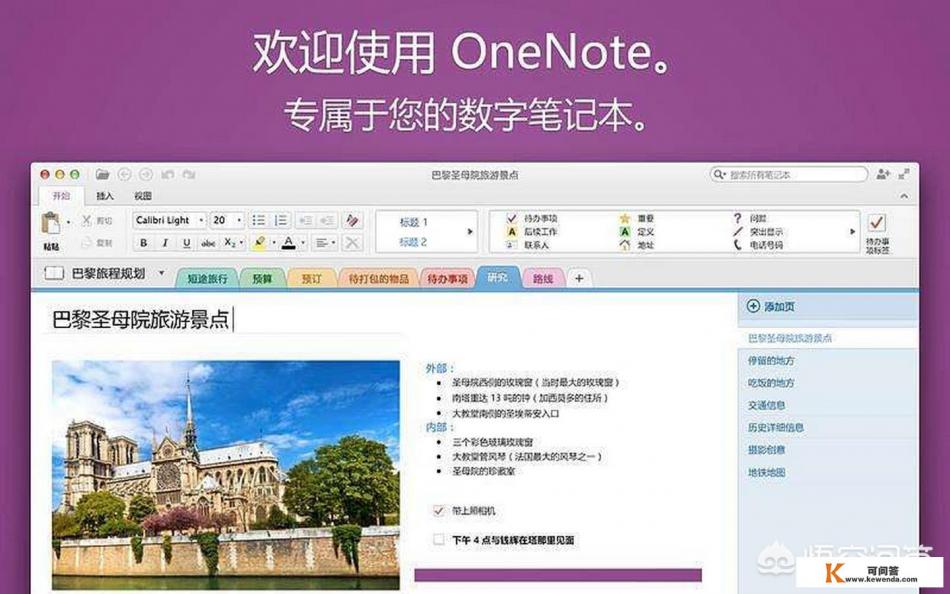Apply yellow text highlight color

pos(259,243)
